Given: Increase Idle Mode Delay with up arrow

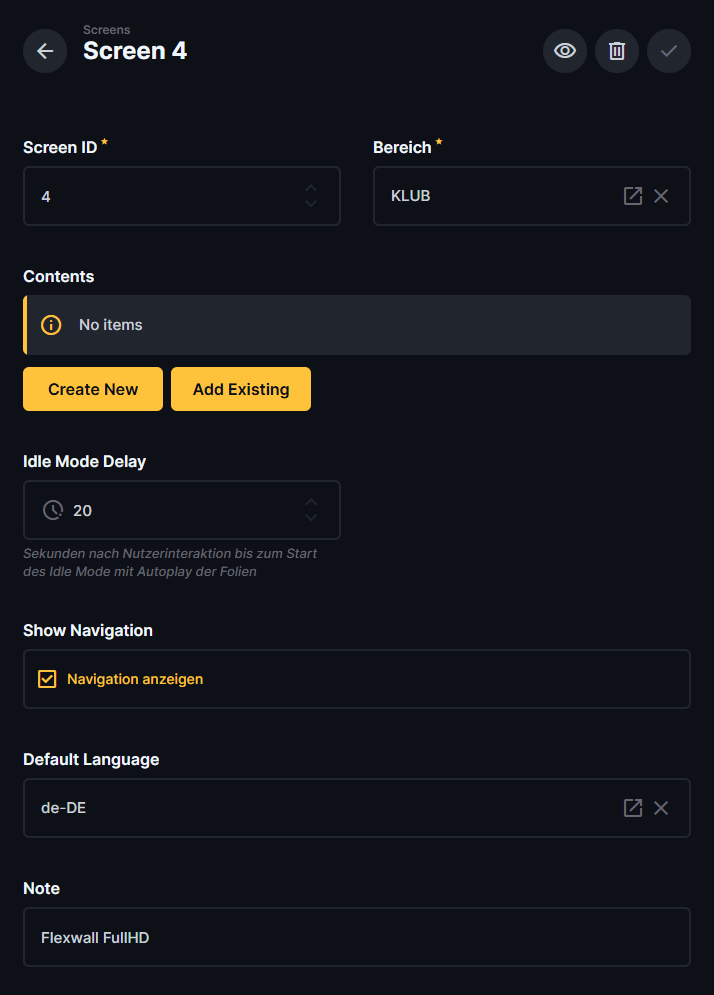Looking at the screenshot, I should coord(311,502).
